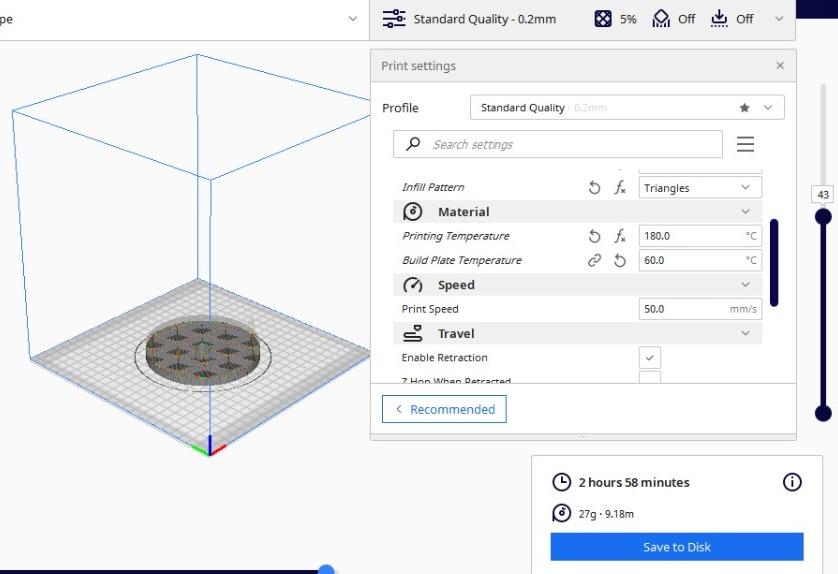This screenshot has width=838, height=574.
Task: Save the sliced file to disk
Action: 677,547
